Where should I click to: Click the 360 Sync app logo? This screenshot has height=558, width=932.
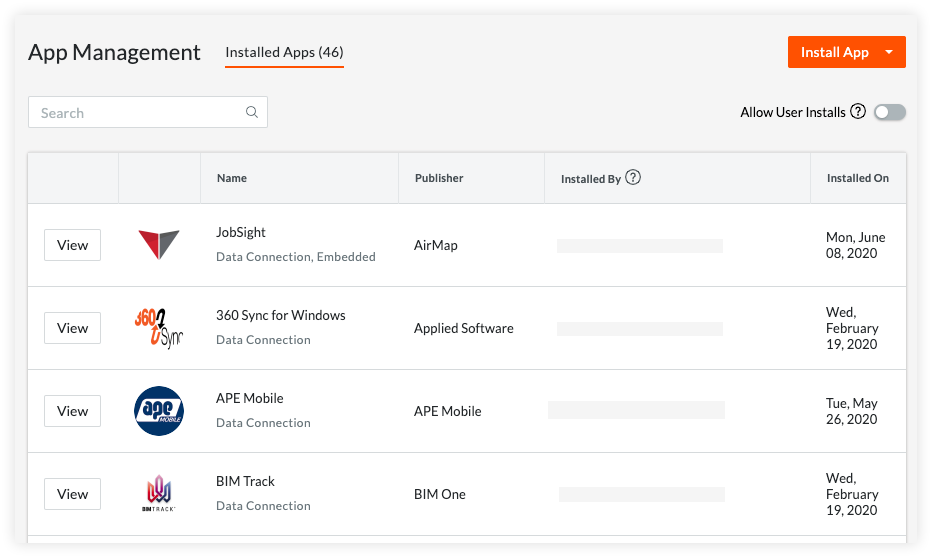coord(159,328)
